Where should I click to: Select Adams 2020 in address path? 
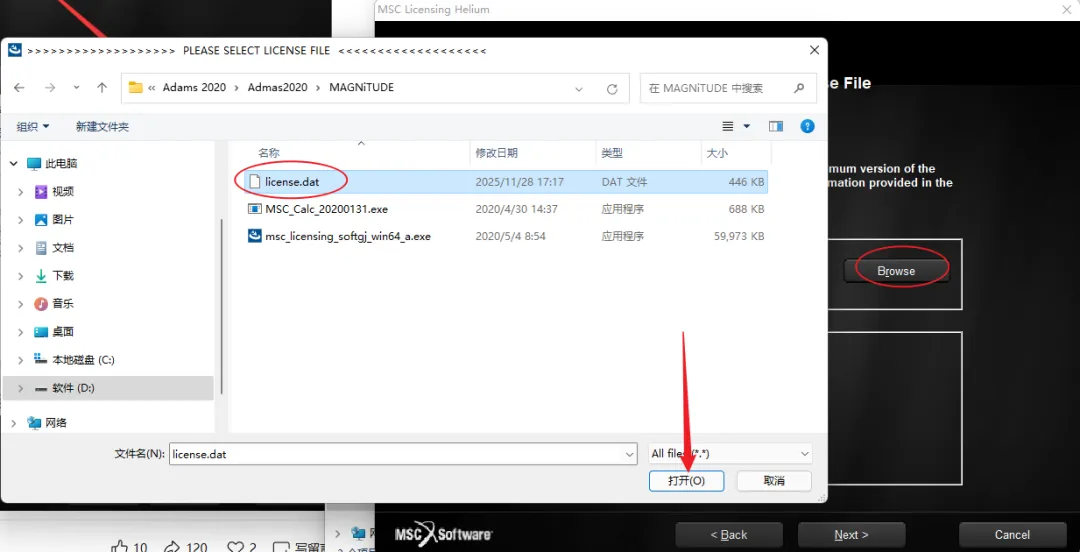[194, 88]
